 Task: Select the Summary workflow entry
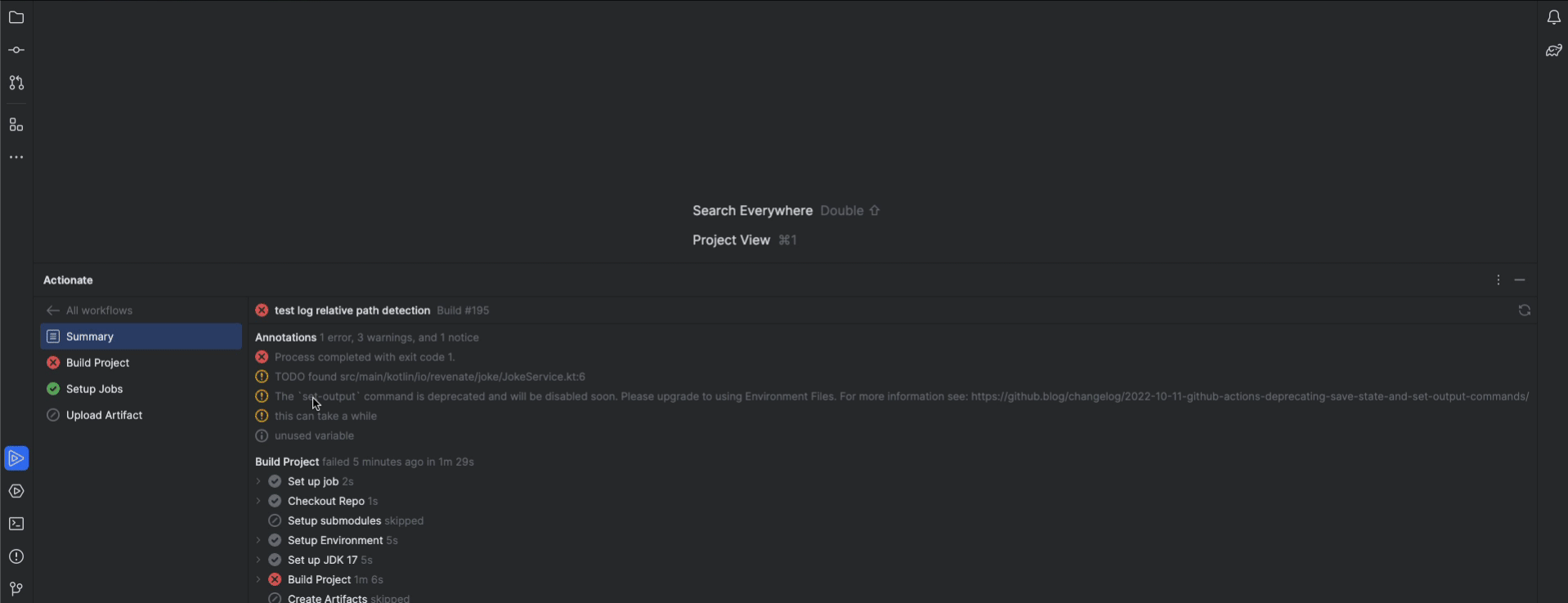click(90, 336)
